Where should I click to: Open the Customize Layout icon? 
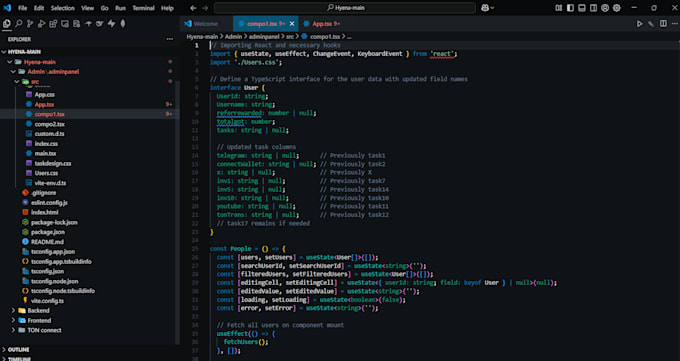pos(559,8)
